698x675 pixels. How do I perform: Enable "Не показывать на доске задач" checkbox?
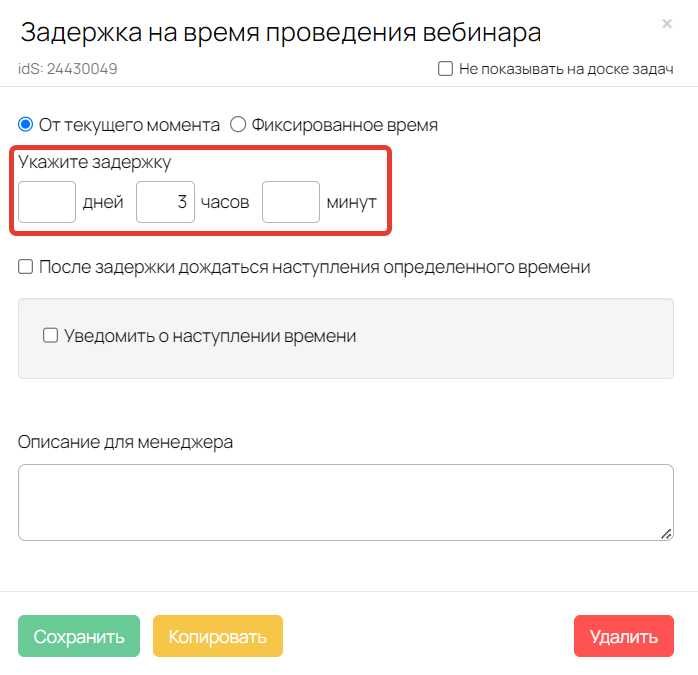point(445,70)
